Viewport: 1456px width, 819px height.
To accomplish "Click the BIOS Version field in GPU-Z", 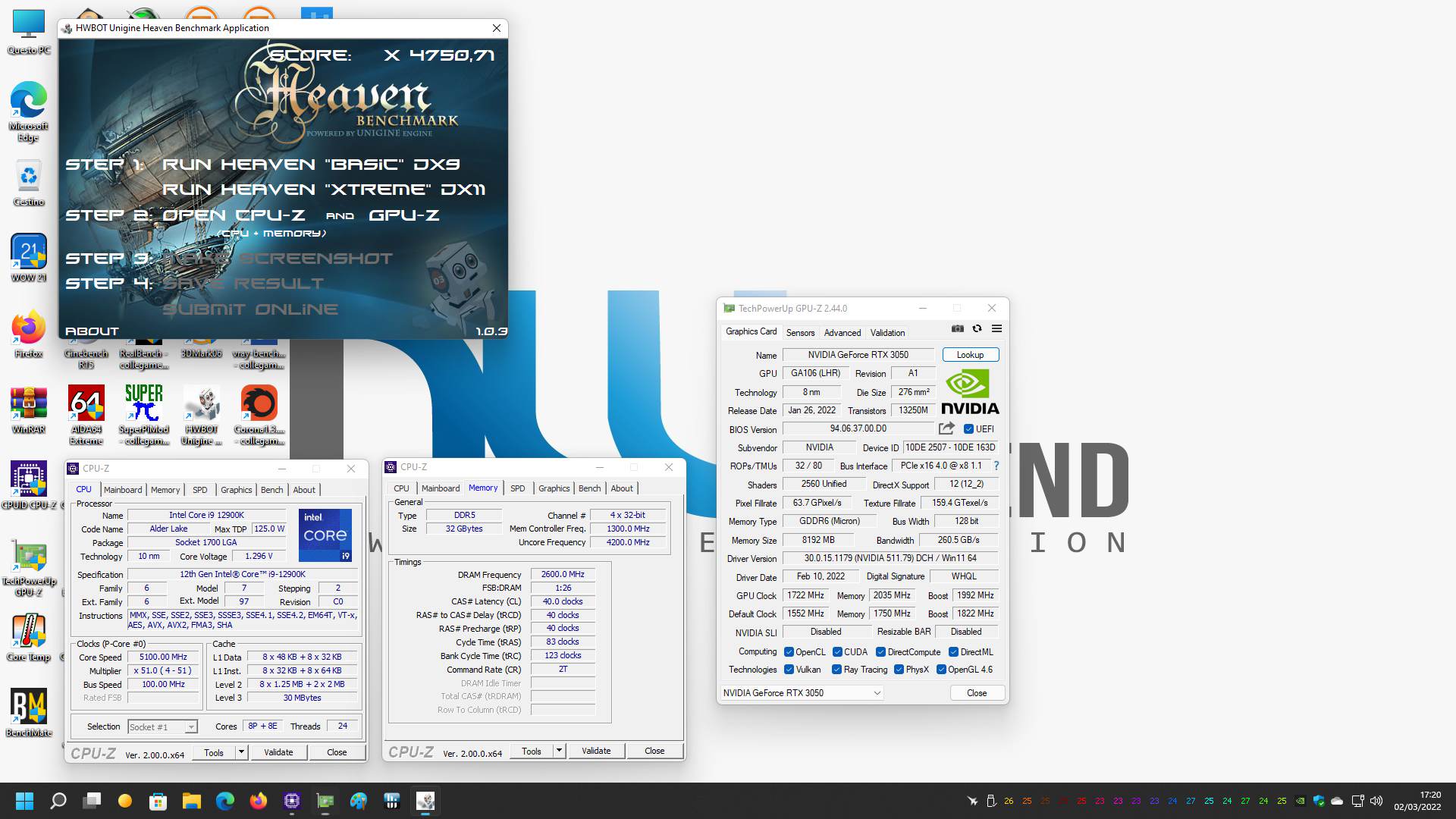I will (858, 429).
